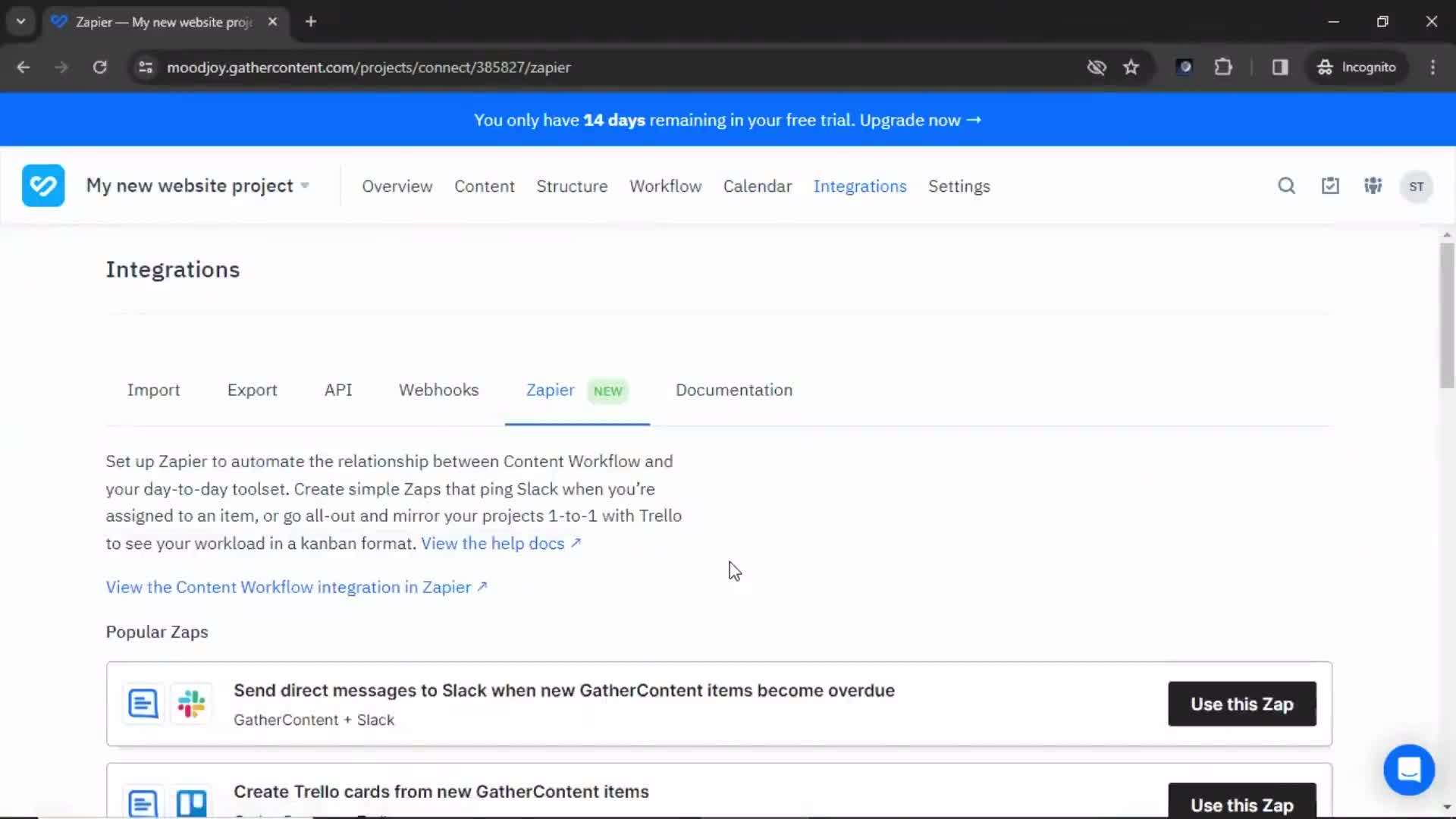Click the Popular Zaps heading
Viewport: 1456px width, 819px height.
pyautogui.click(x=156, y=632)
